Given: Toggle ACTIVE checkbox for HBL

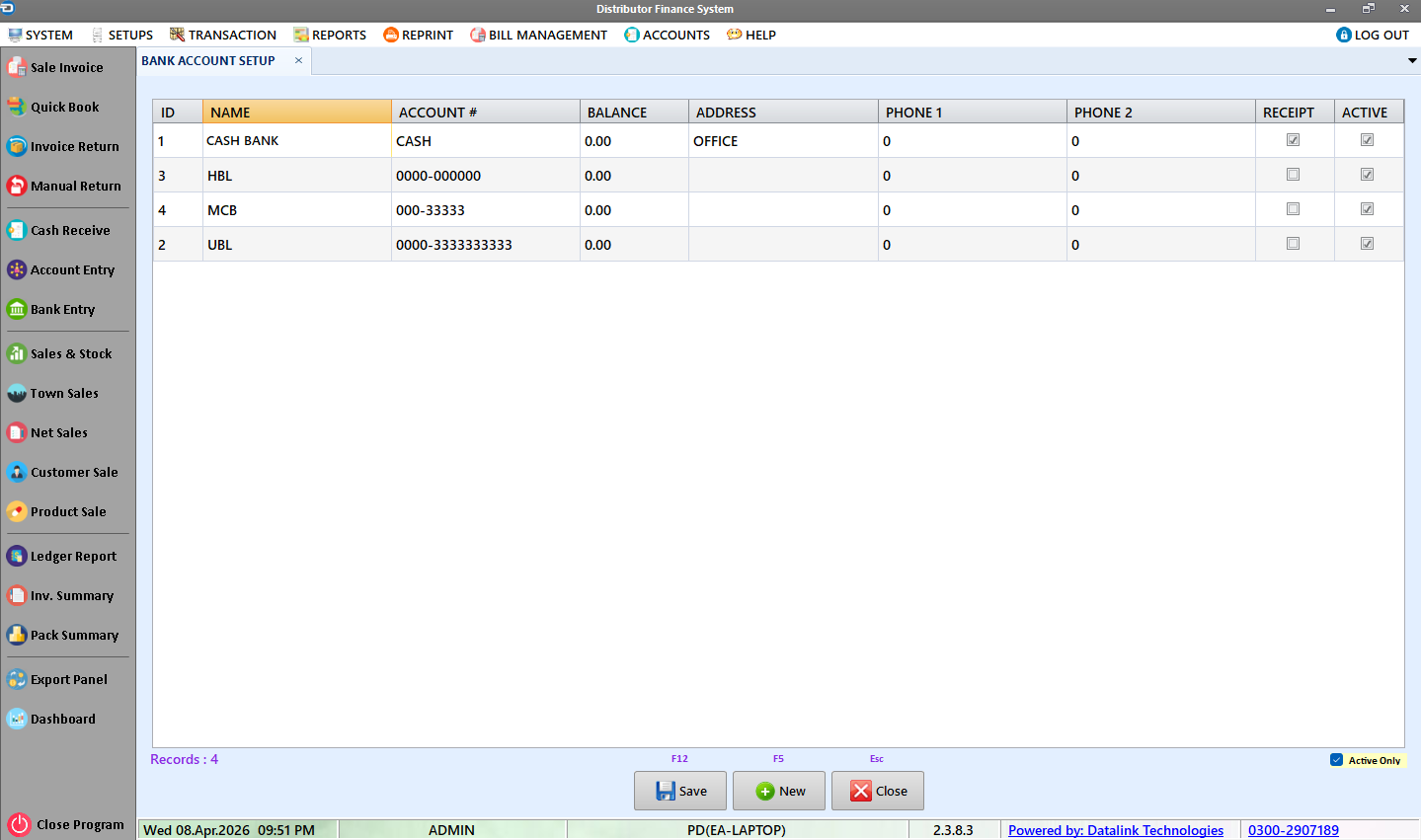Looking at the screenshot, I should pos(1367,175).
